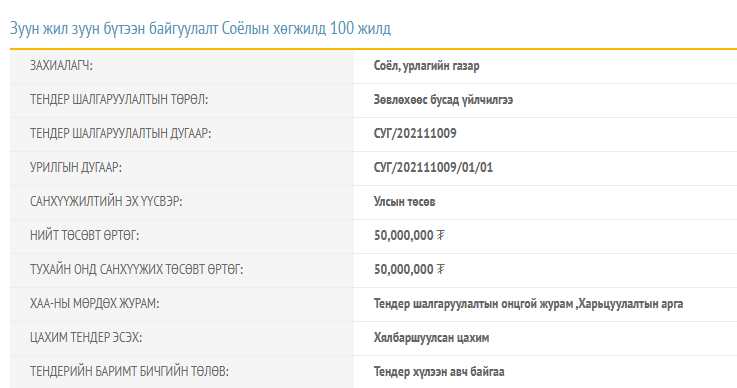Select the УРИЛГЫН ДУГААР label
737x388 pixels.
pyautogui.click(x=76, y=167)
